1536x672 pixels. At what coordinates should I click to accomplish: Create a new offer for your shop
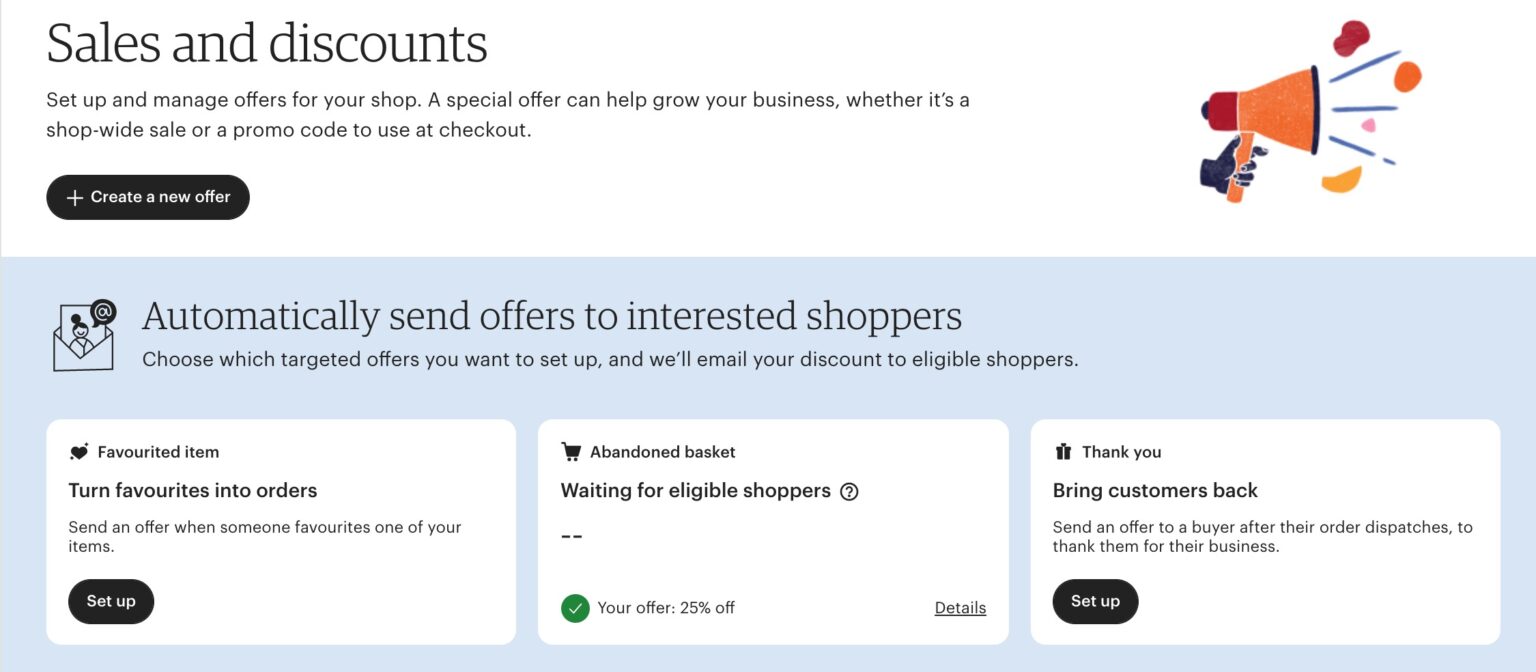(147, 197)
